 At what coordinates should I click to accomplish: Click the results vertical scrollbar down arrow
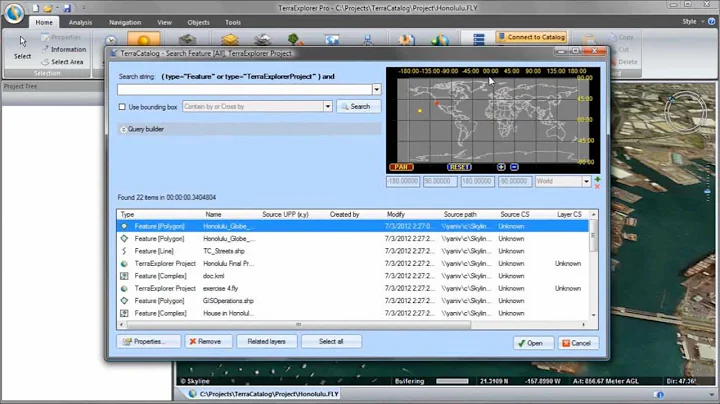click(594, 315)
